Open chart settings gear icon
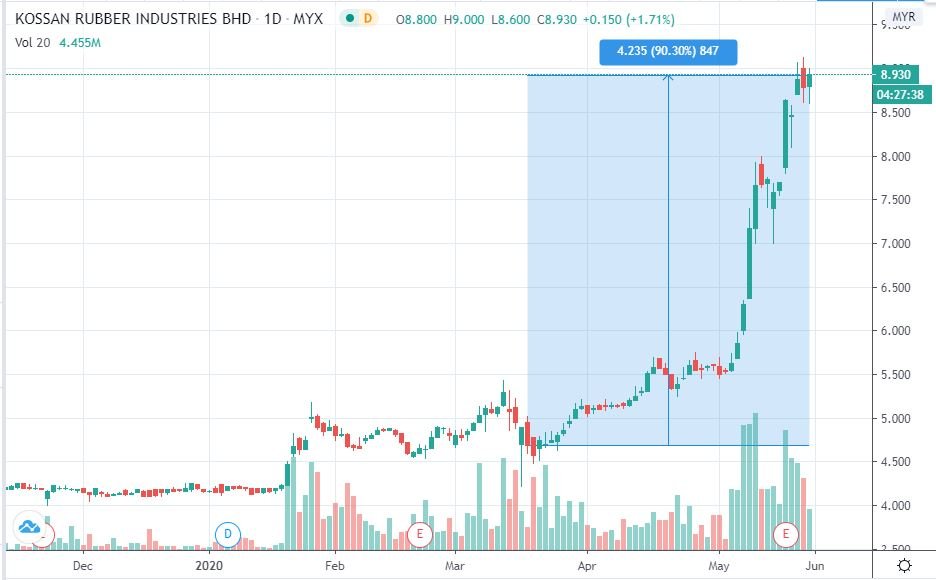This screenshot has width=936, height=580. [x=904, y=566]
